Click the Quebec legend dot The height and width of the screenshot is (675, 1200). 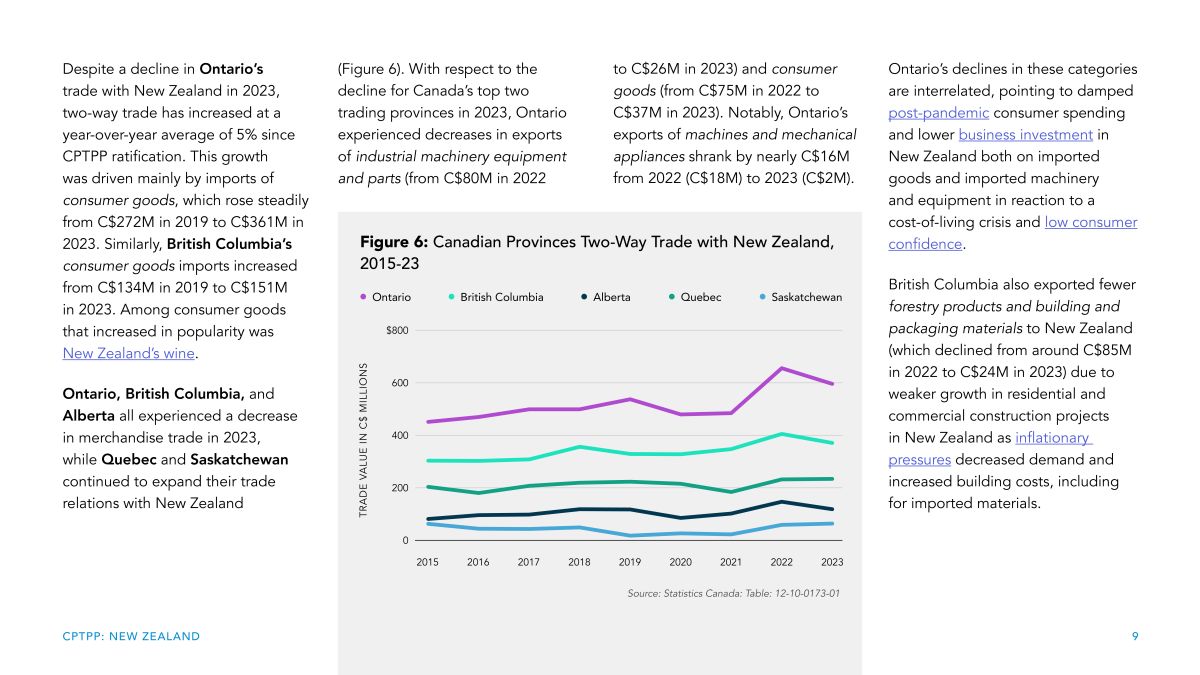coord(672,297)
